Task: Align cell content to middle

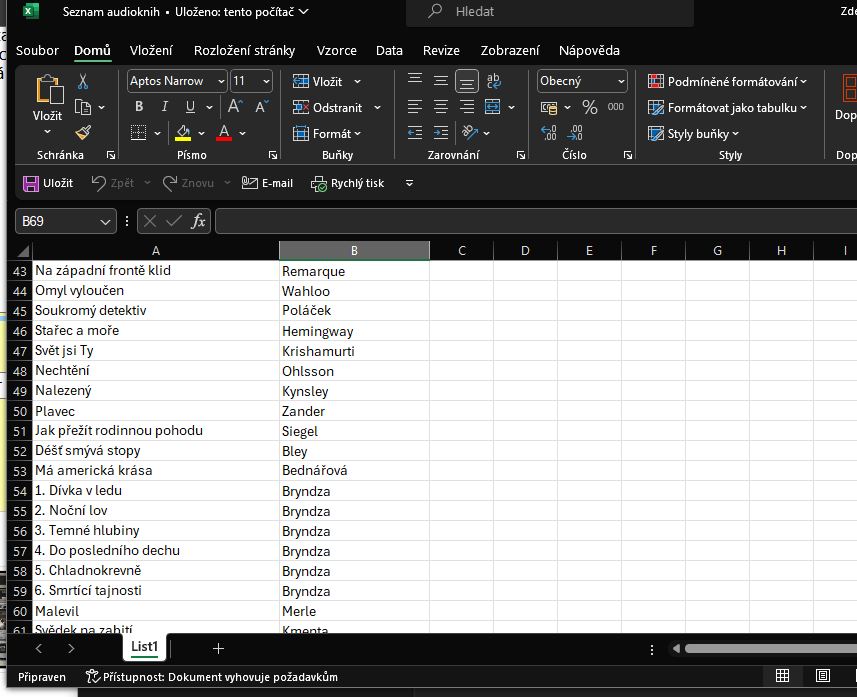Action: pos(441,81)
